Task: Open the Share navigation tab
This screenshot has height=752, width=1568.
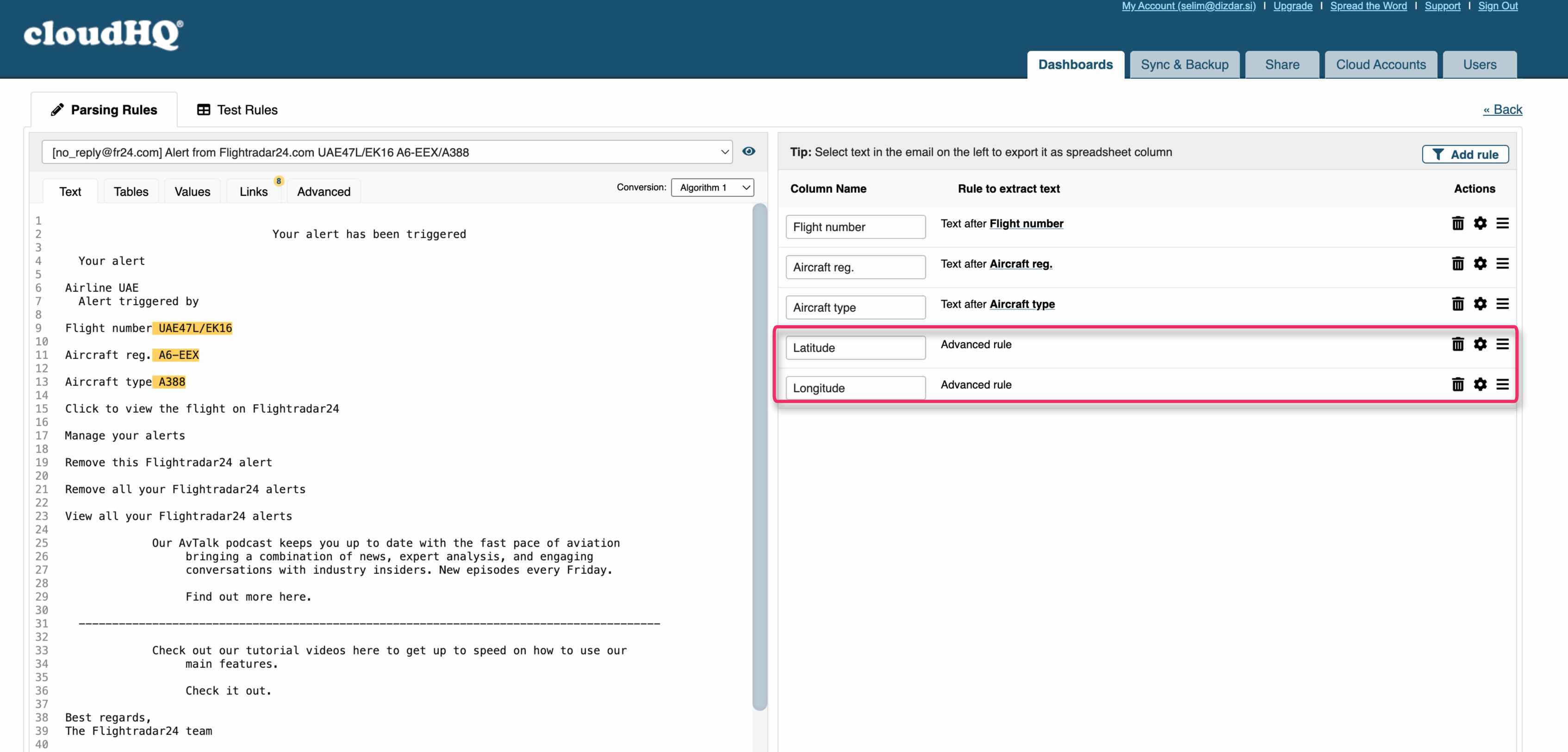Action: (1282, 64)
